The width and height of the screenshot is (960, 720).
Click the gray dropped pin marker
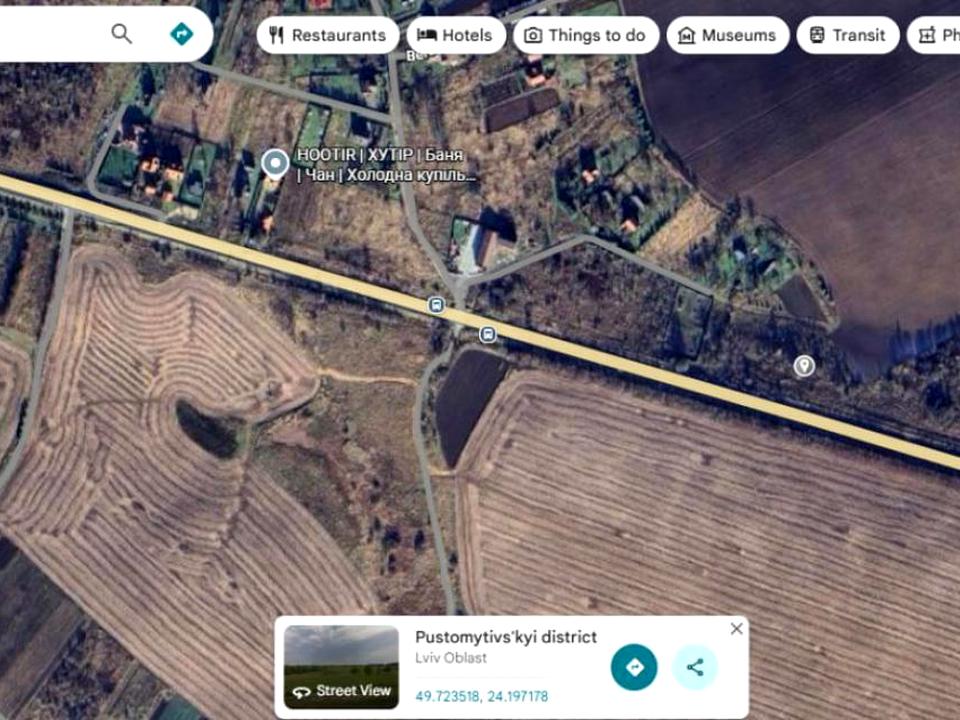click(804, 366)
